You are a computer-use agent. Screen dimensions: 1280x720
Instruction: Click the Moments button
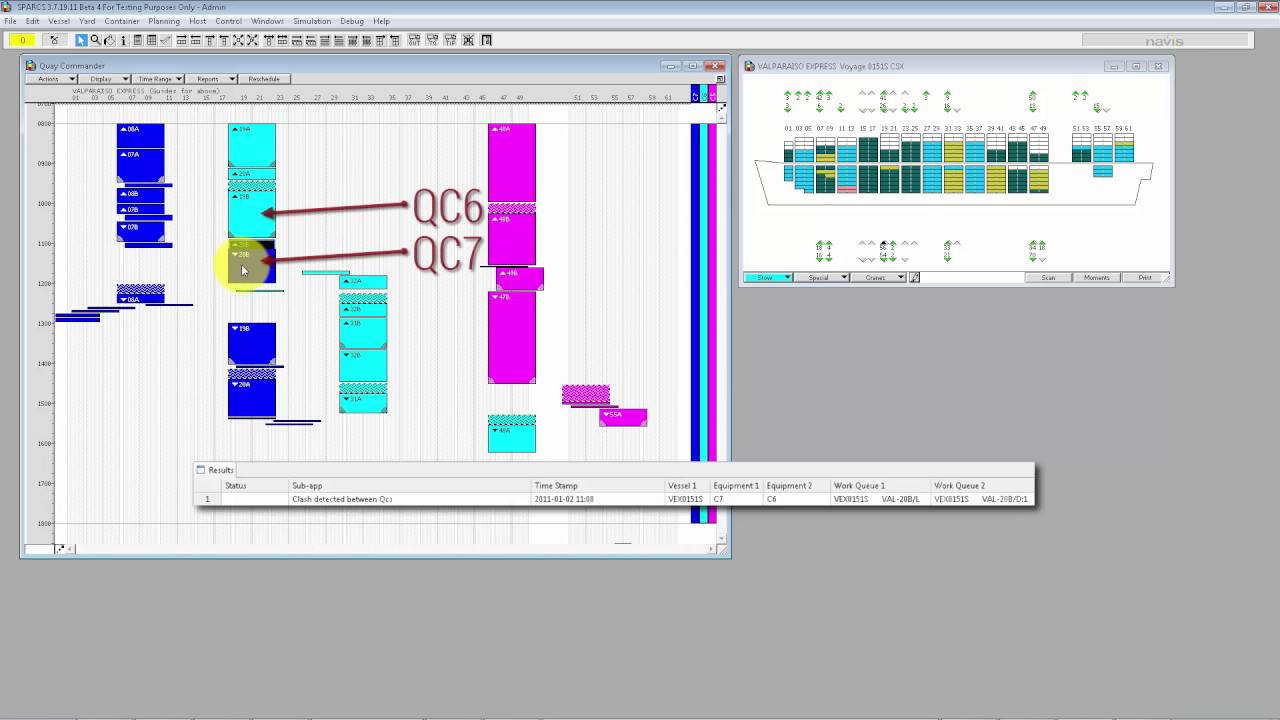(1097, 277)
